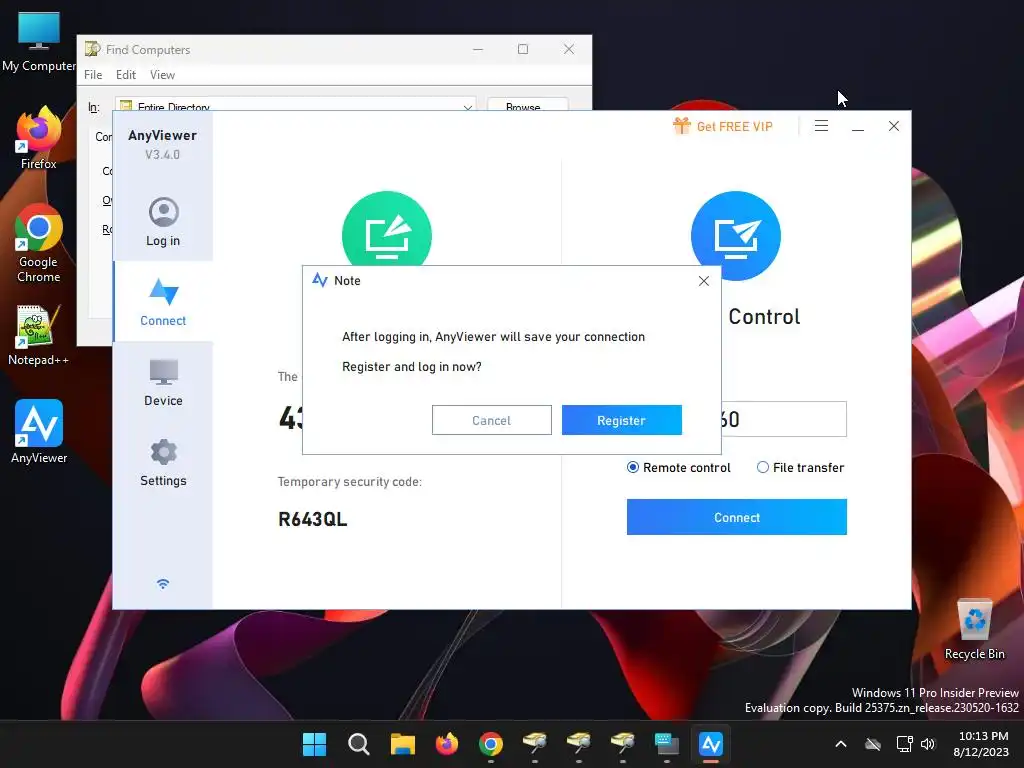Minimize the AnyViewer window

point(857,126)
